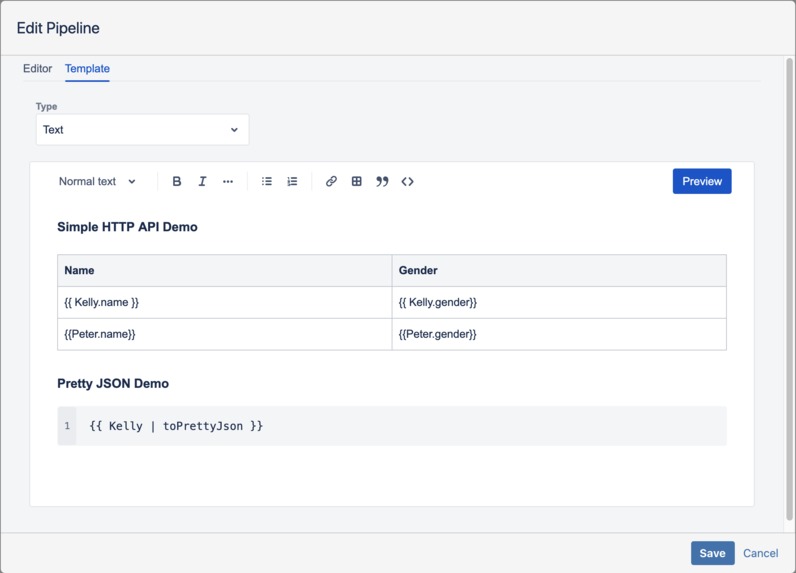Click the Simple HTTP API Demo heading
Image resolution: width=796 pixels, height=573 pixels.
pos(127,227)
